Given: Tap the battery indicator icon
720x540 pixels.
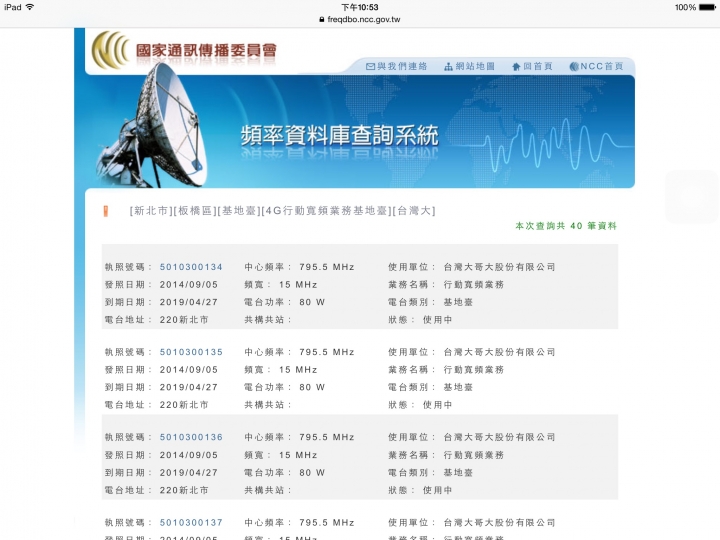Looking at the screenshot, I should (707, 7).
